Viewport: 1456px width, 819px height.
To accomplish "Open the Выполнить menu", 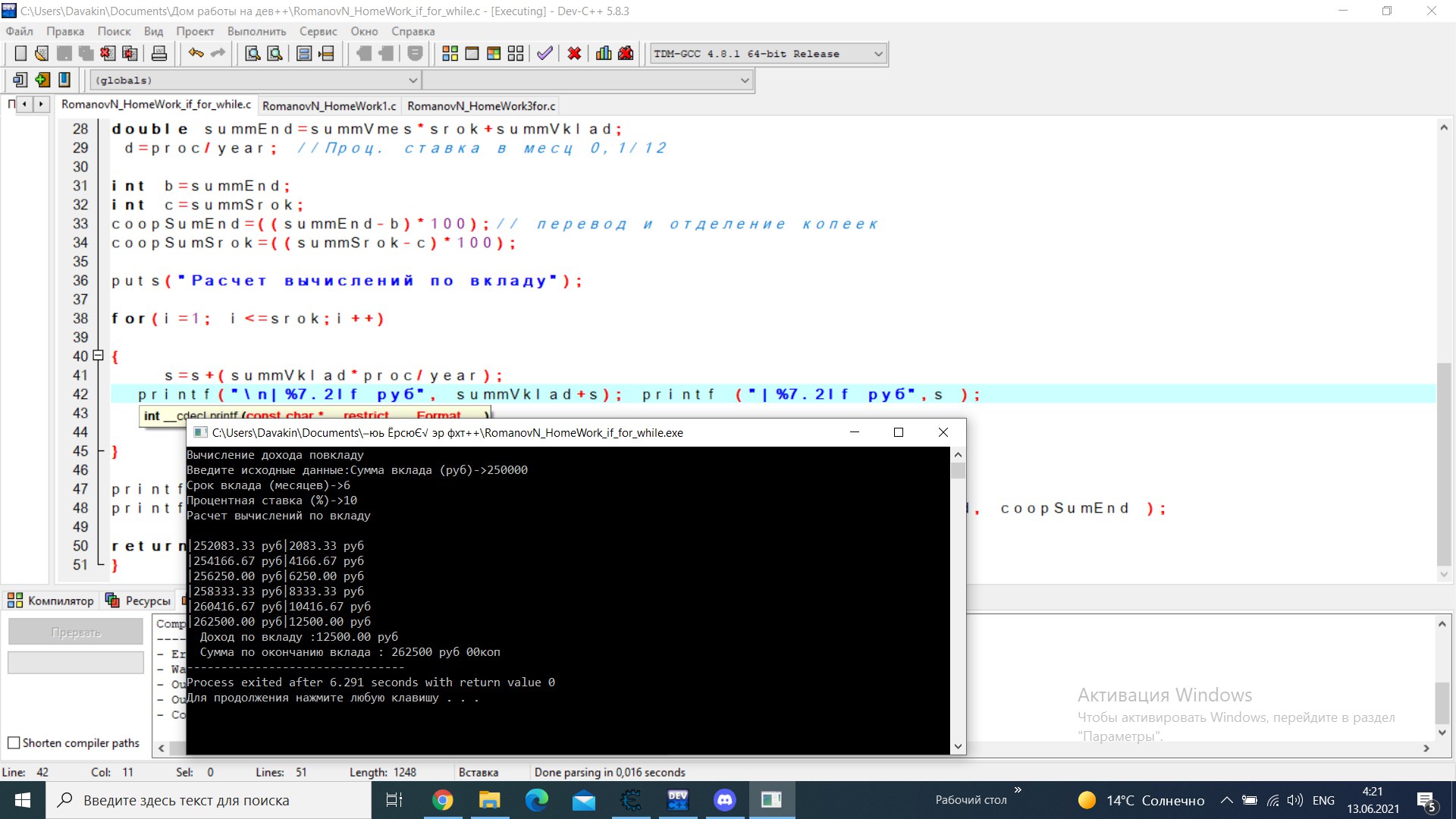I will [256, 31].
